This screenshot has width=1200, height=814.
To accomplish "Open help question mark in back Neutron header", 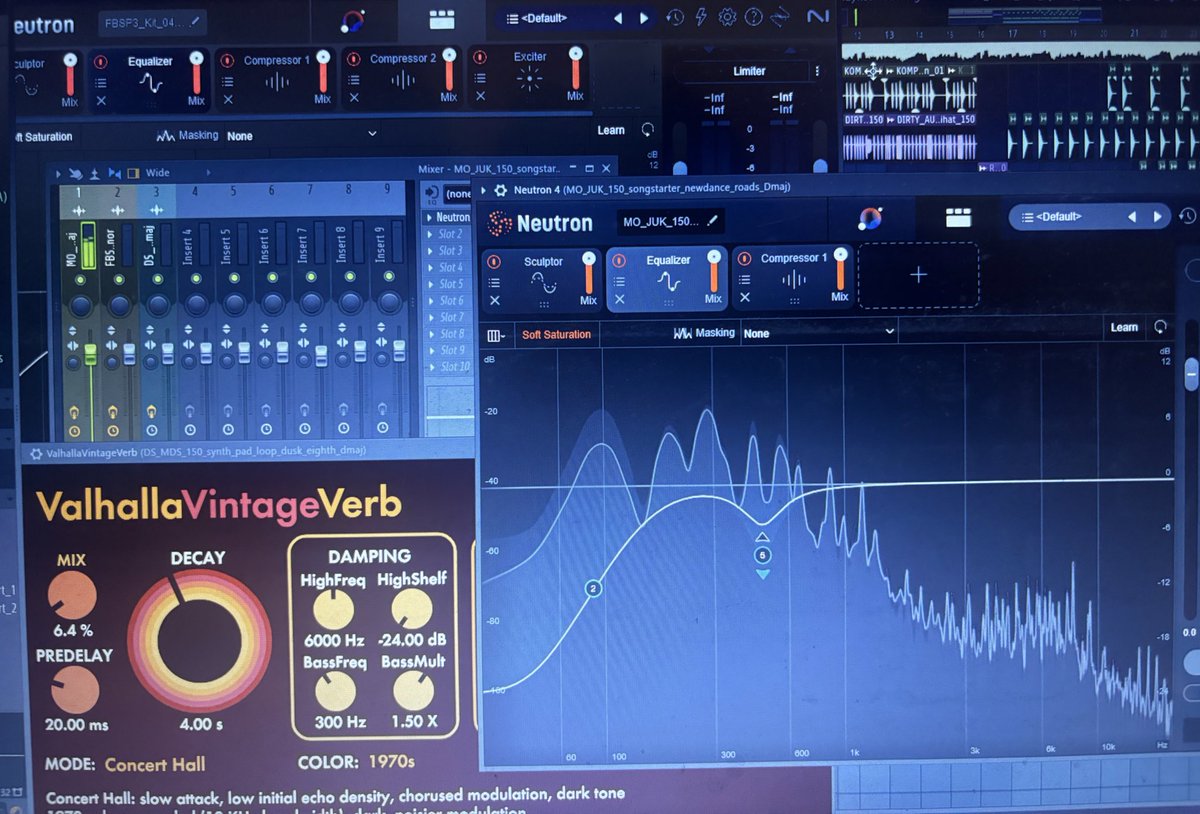I will 754,17.
